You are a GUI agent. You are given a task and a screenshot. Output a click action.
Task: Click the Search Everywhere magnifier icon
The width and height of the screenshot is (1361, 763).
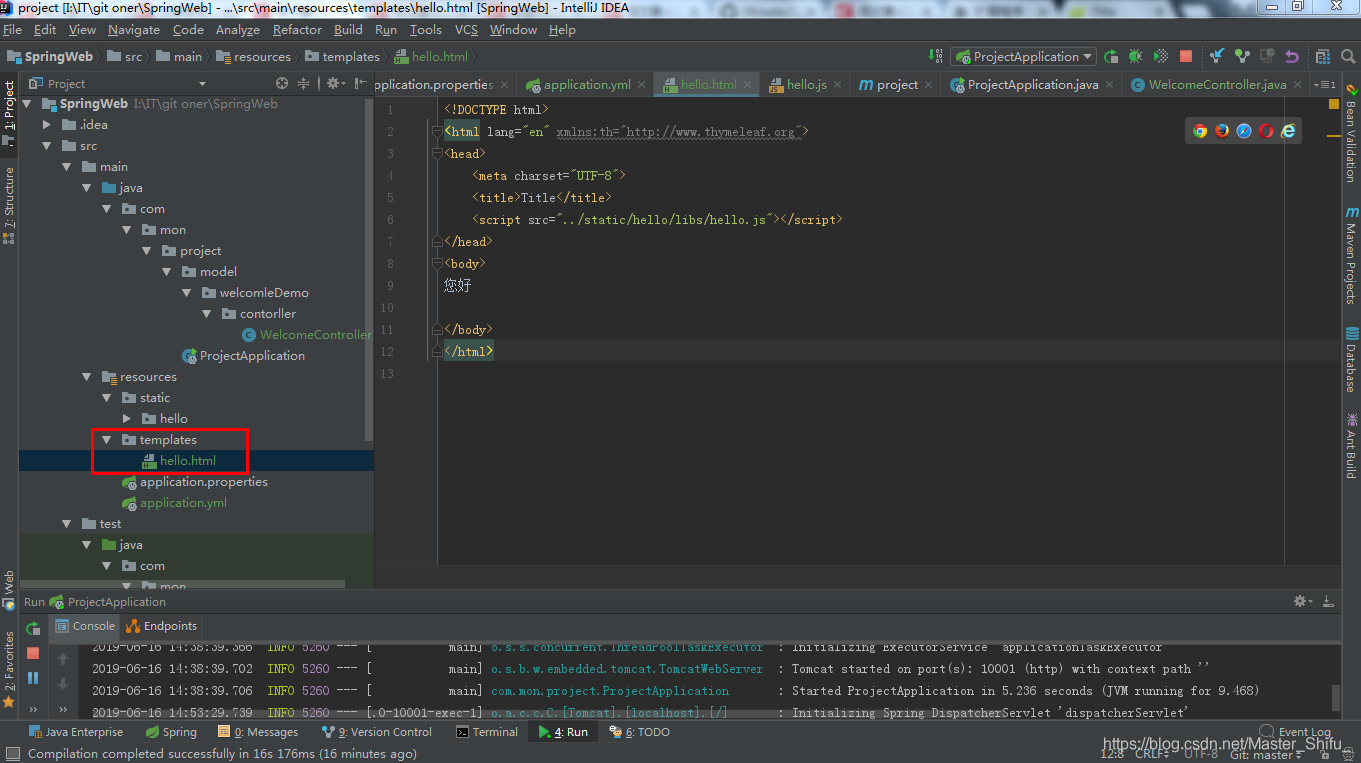(1347, 57)
